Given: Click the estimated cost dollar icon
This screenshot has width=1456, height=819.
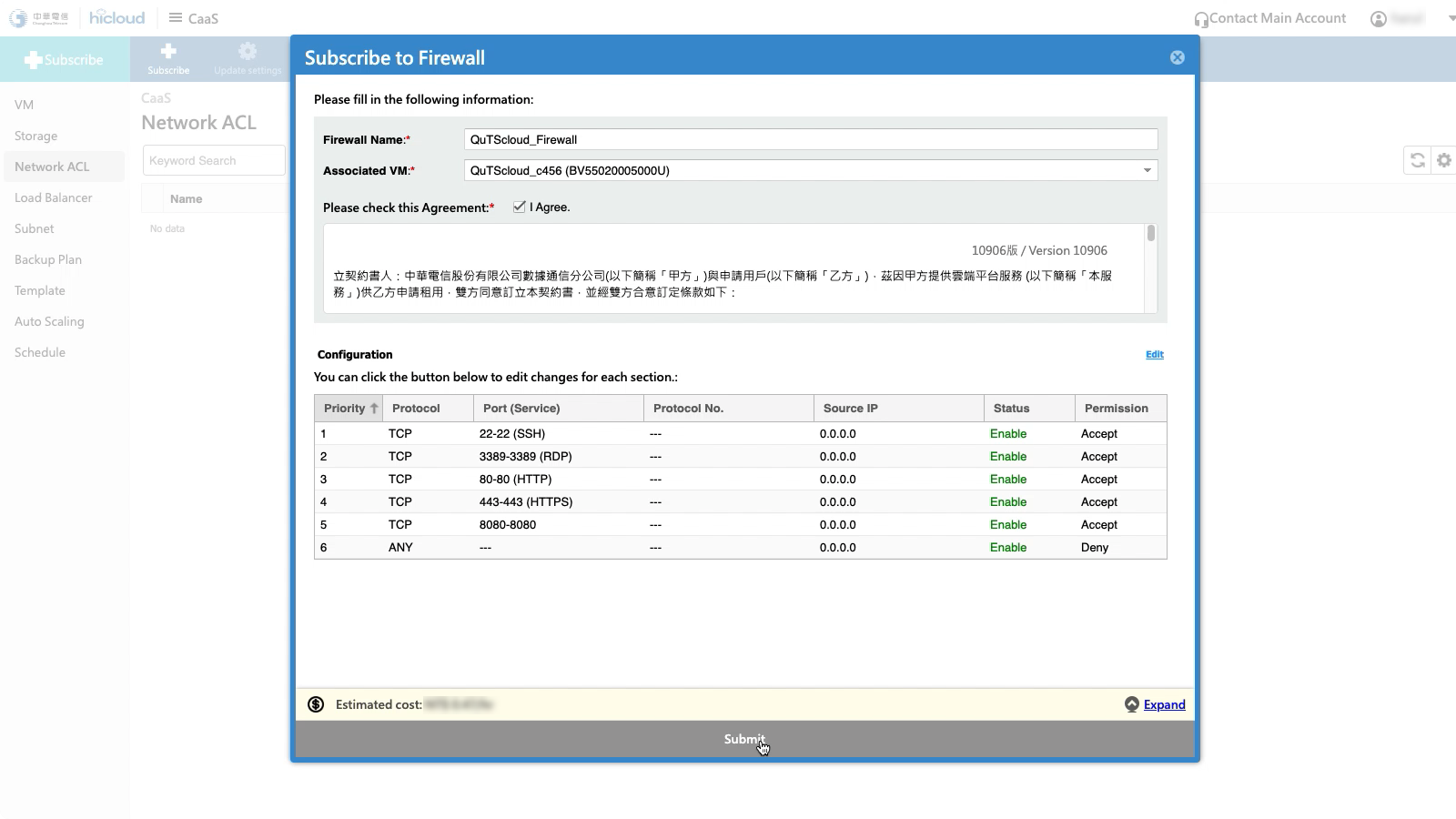Looking at the screenshot, I should [316, 704].
